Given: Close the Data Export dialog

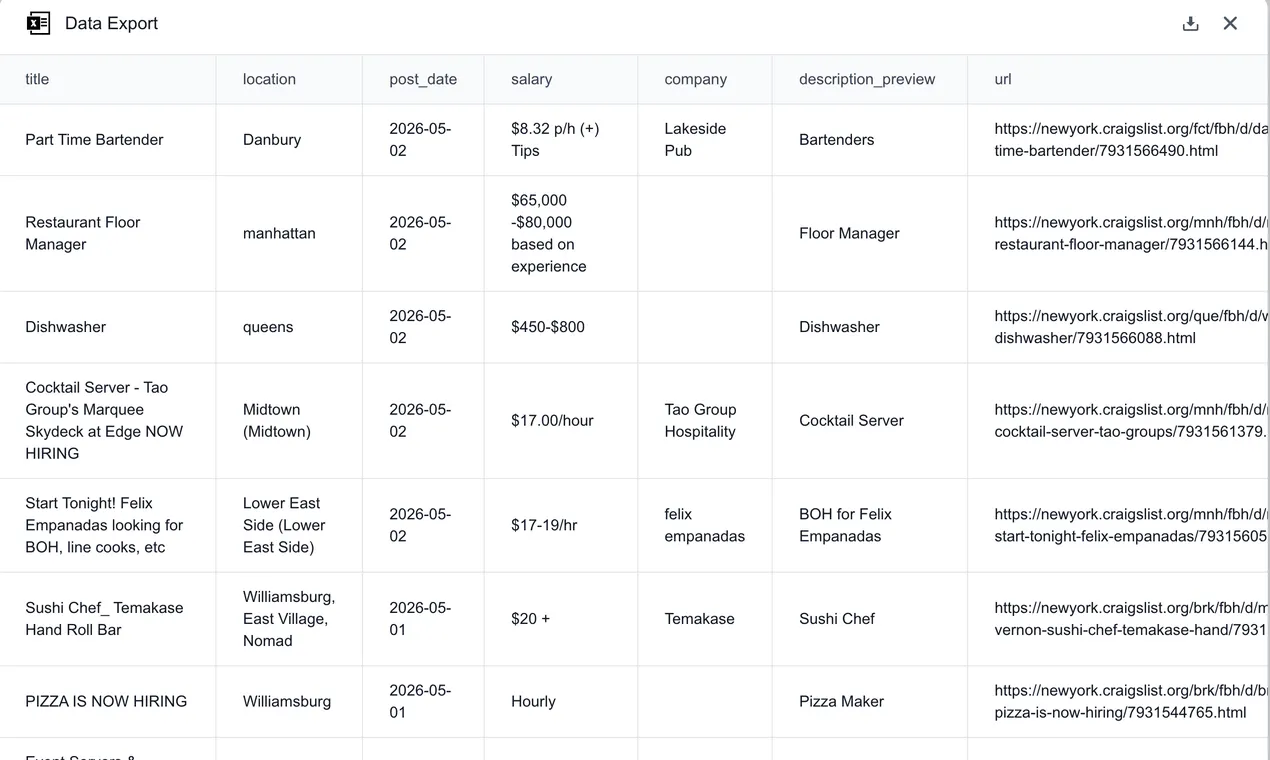Looking at the screenshot, I should (1230, 23).
